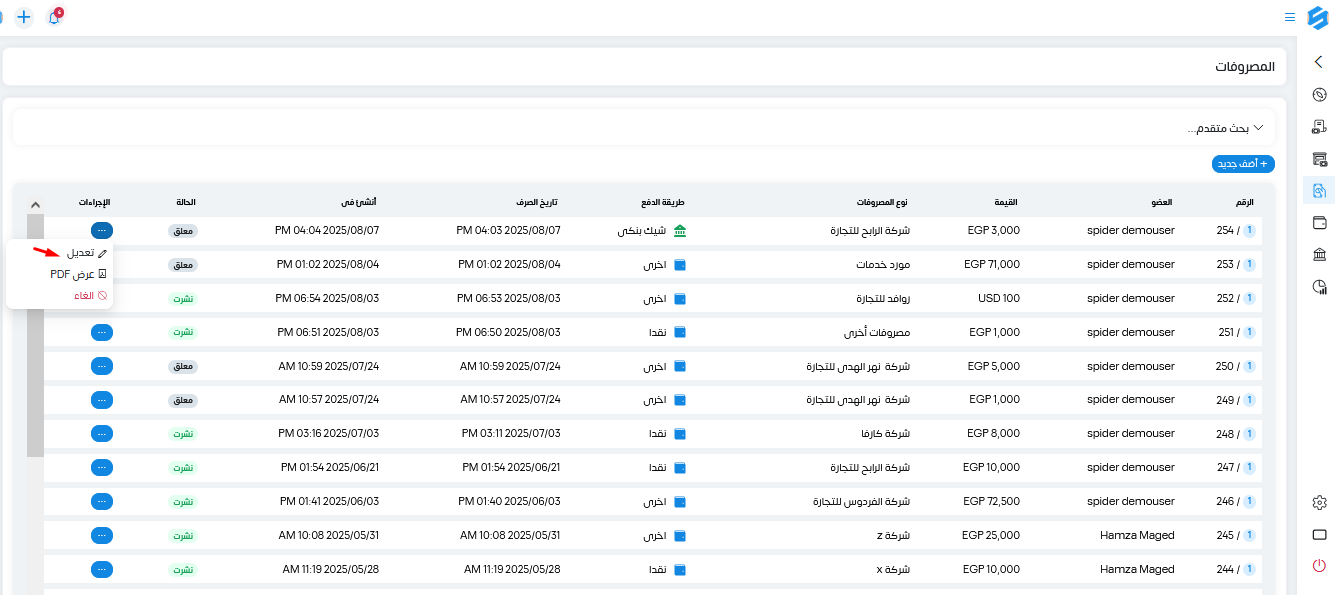Image resolution: width=1339 pixels, height=595 pixels.
Task: Open the second sidebar icon under the gauge
Action: point(1319,127)
